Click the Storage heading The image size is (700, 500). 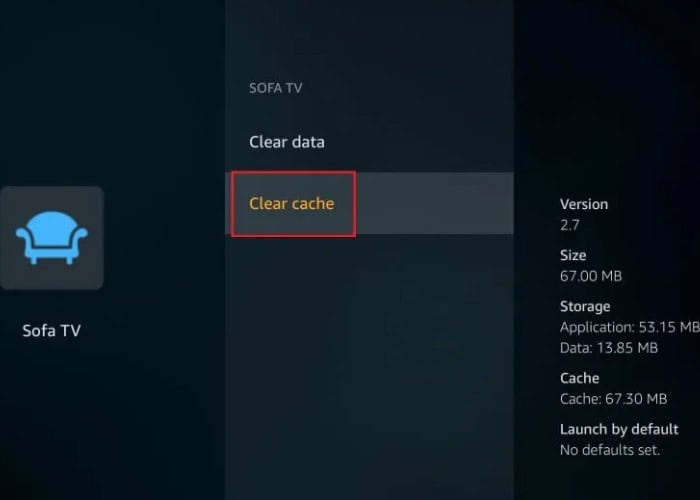pyautogui.click(x=585, y=307)
